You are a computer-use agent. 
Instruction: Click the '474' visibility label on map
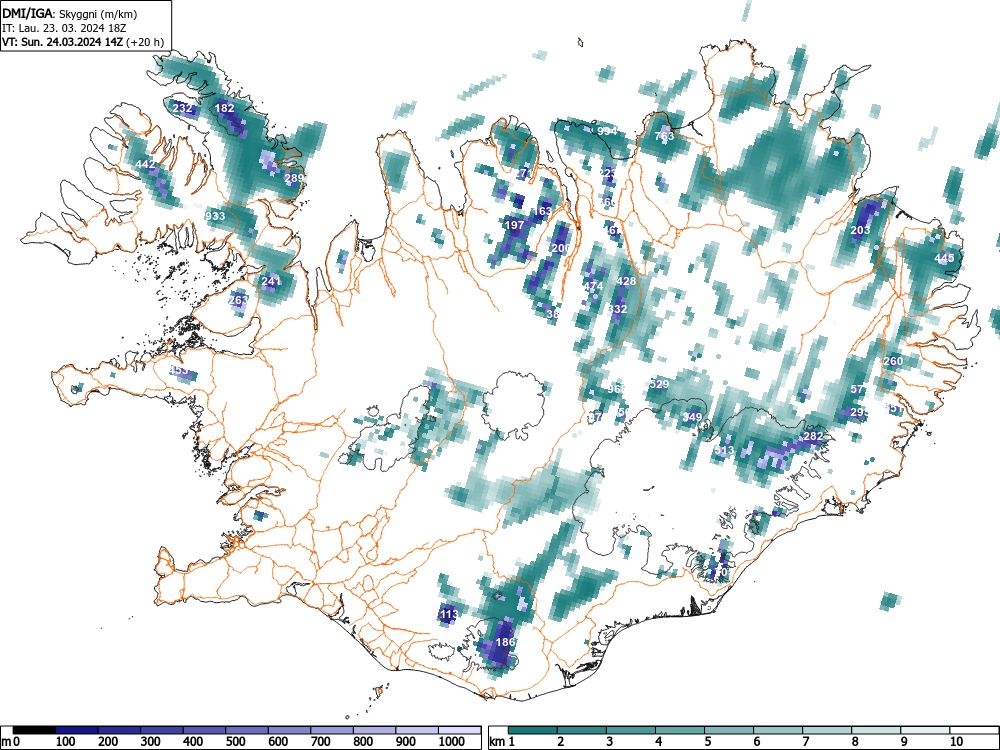pos(593,286)
